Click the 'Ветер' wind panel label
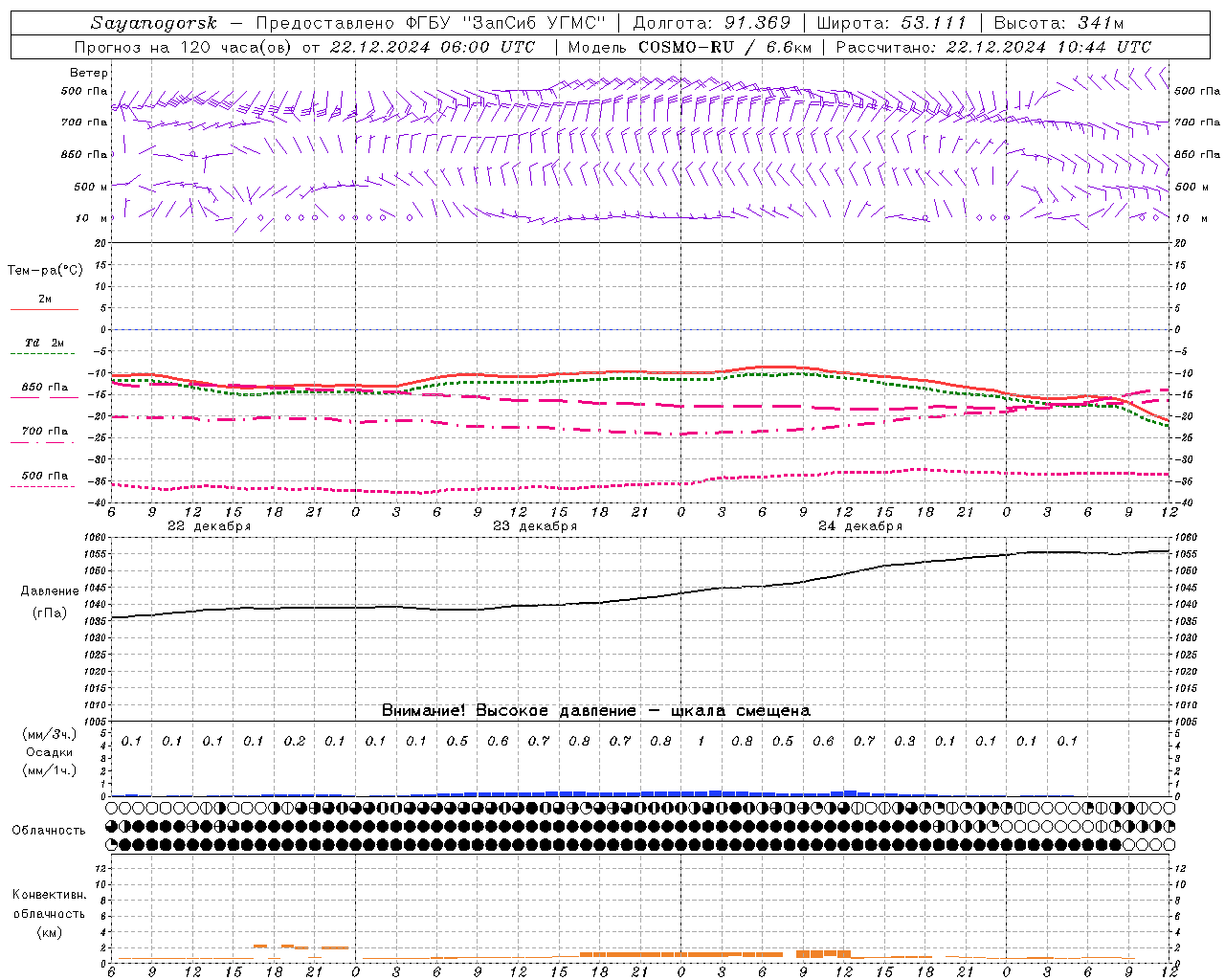Screen dimensions: 1225x980 coord(89,73)
